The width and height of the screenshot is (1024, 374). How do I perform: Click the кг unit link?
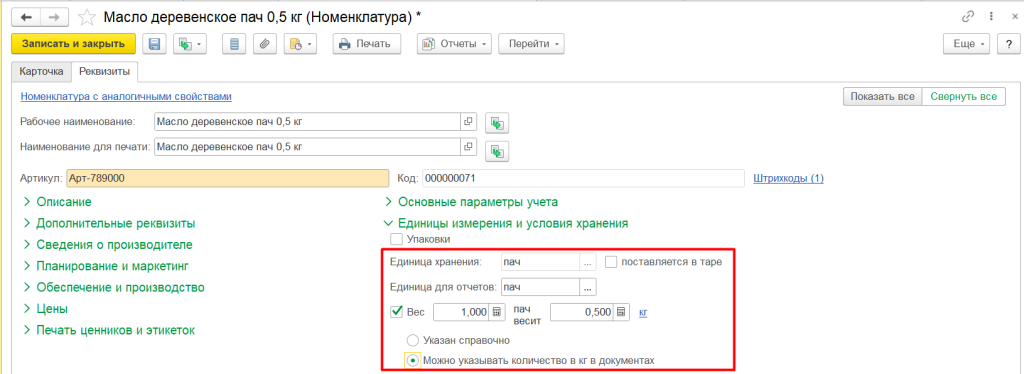coord(643,312)
